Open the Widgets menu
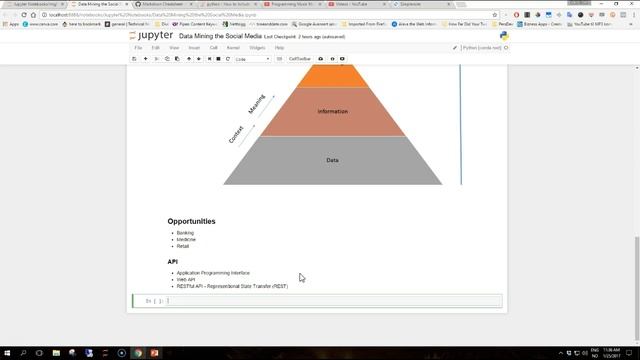The image size is (640, 360). click(x=257, y=48)
